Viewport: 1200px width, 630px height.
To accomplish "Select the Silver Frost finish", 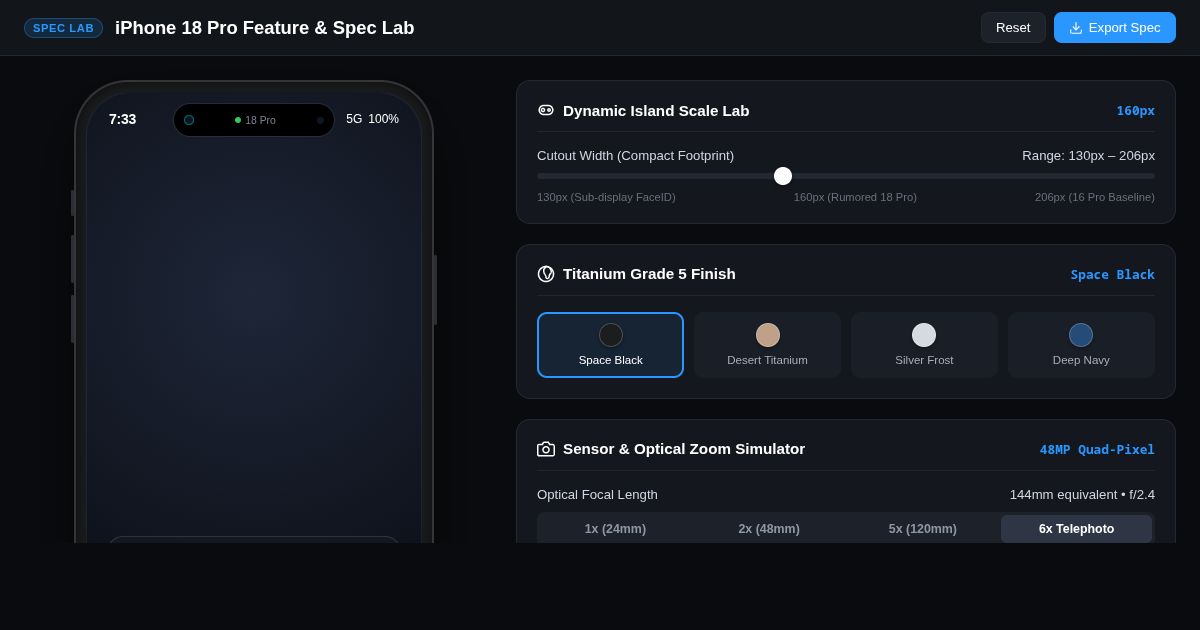I will (x=924, y=345).
